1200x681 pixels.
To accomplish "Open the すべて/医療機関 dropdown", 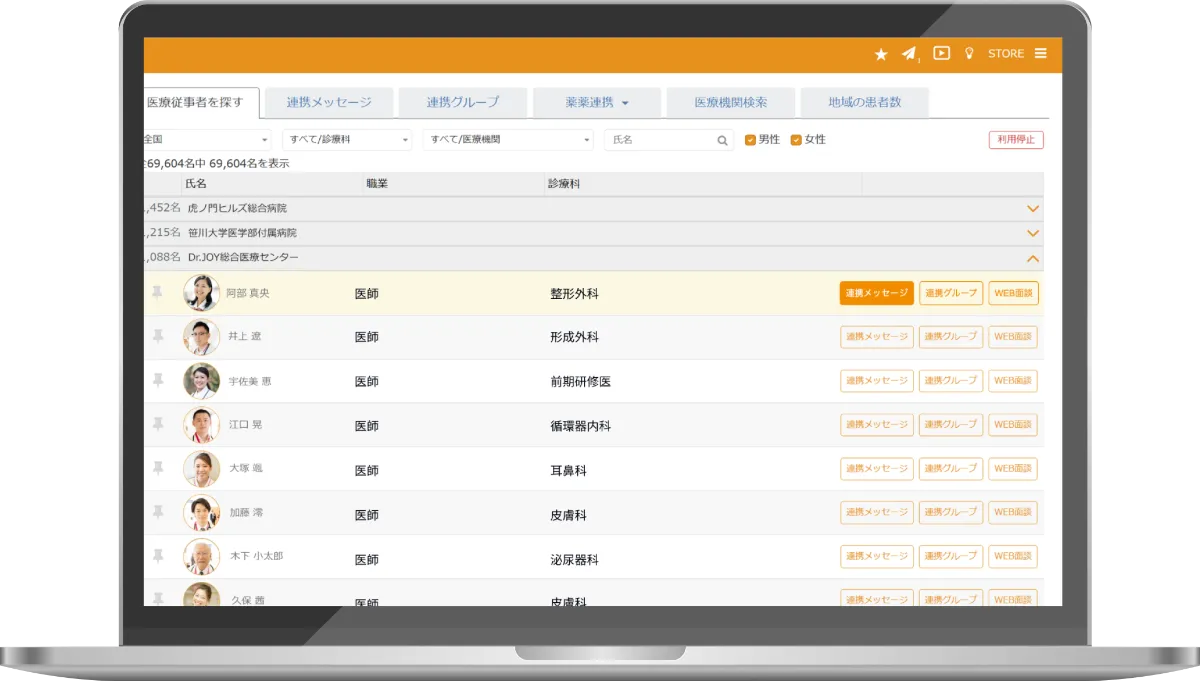I will 508,140.
